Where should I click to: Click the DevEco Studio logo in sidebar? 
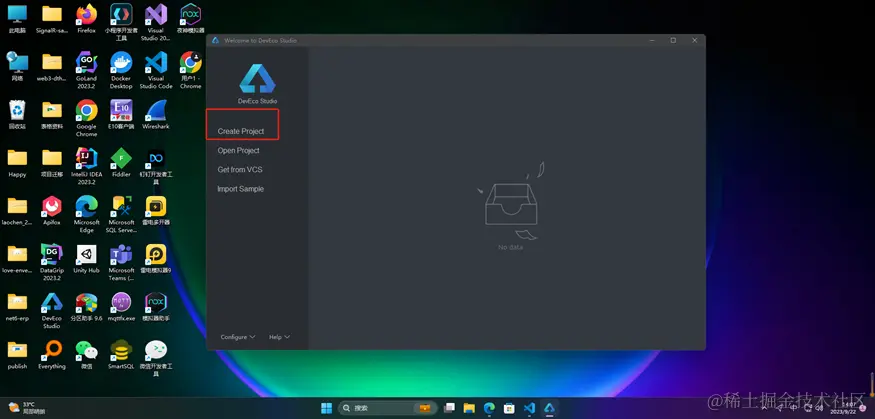(257, 79)
